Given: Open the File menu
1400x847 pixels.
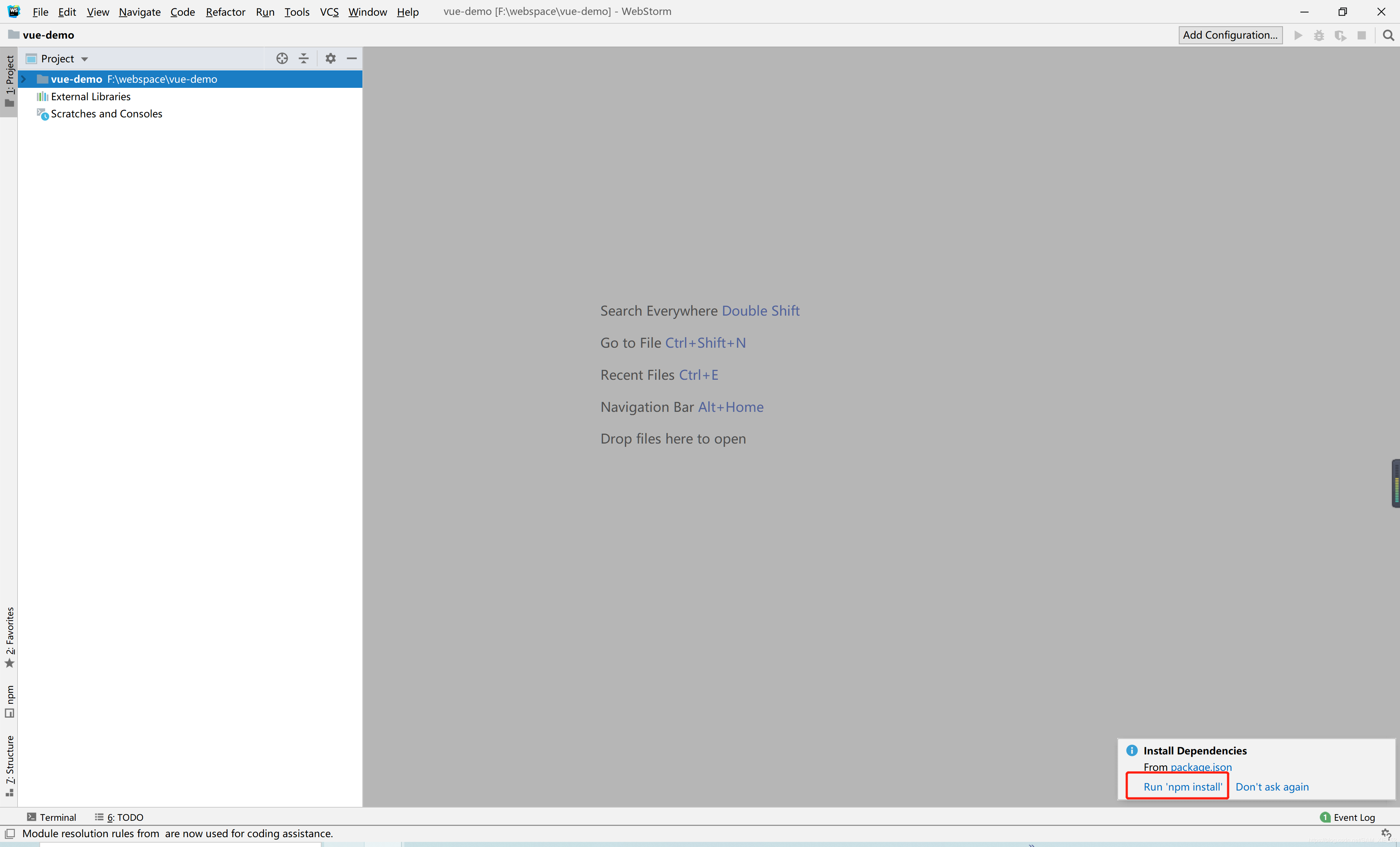Looking at the screenshot, I should pos(40,11).
